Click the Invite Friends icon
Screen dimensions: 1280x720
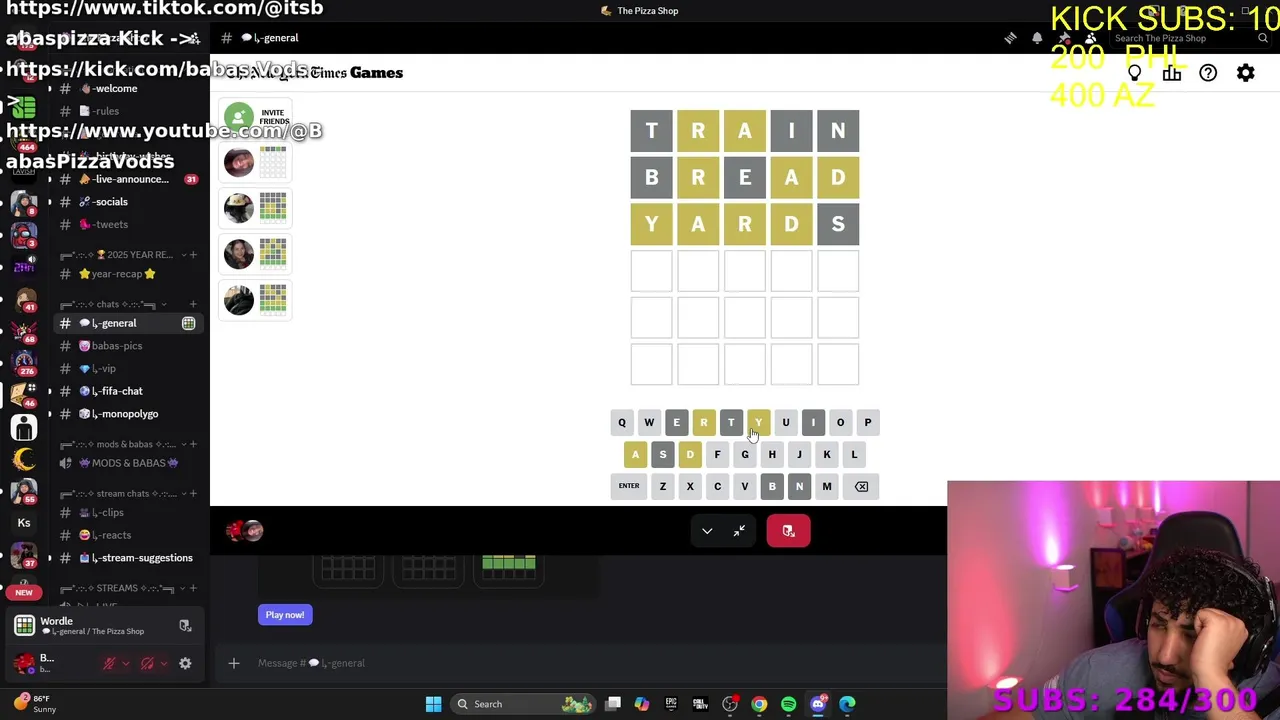[x=239, y=116]
